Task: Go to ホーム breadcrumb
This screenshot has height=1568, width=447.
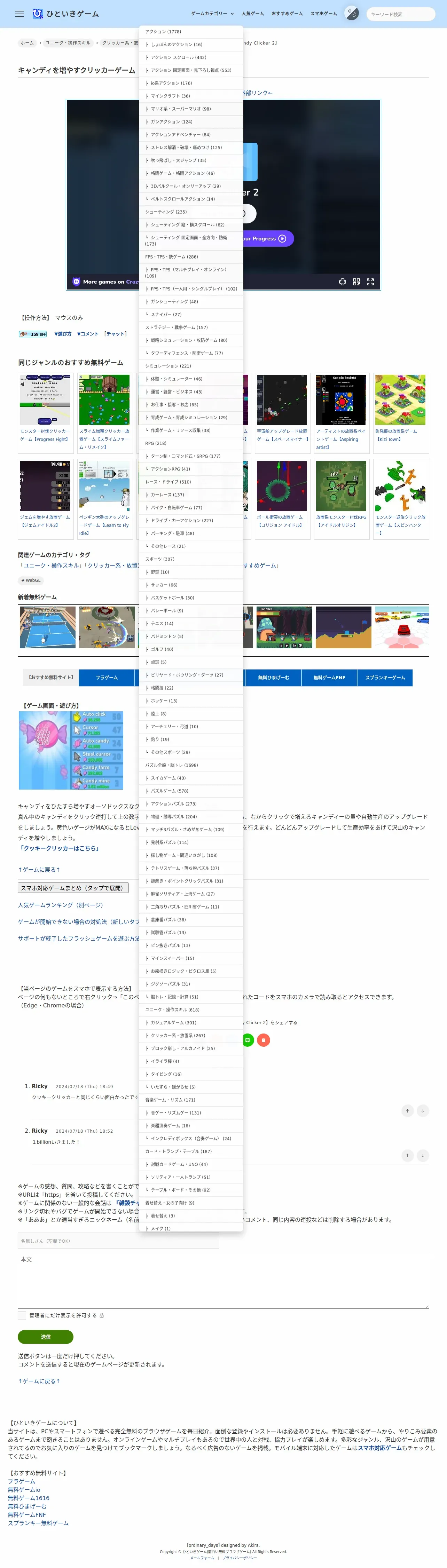Action: click(28, 43)
